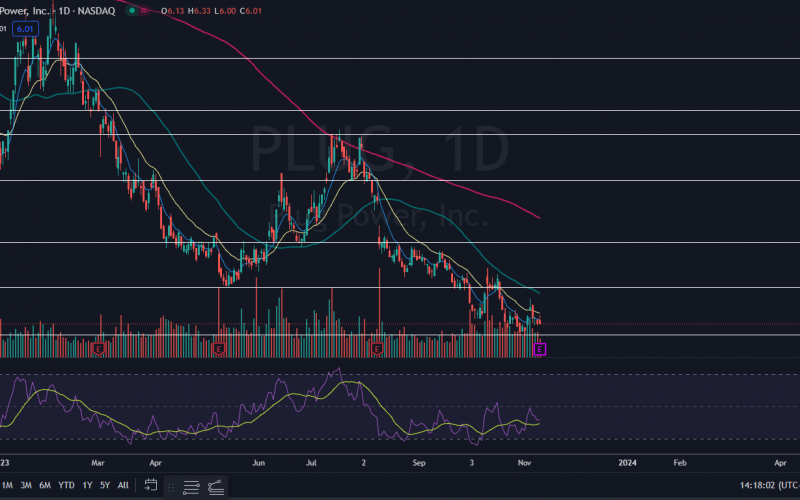Click the red data mode indicator beside the green dot

[x=145, y=10]
